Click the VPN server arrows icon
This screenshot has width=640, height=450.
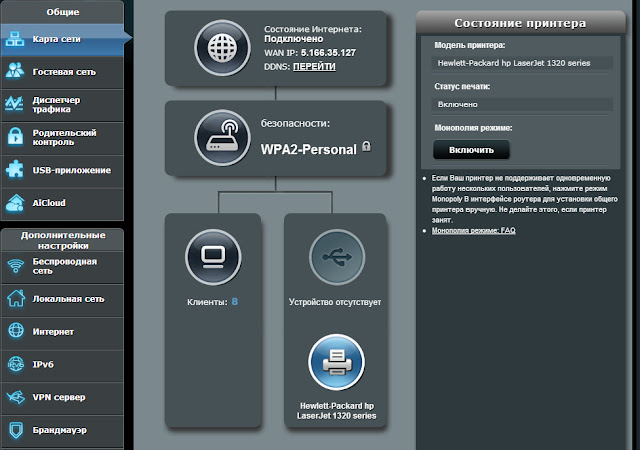[16, 396]
